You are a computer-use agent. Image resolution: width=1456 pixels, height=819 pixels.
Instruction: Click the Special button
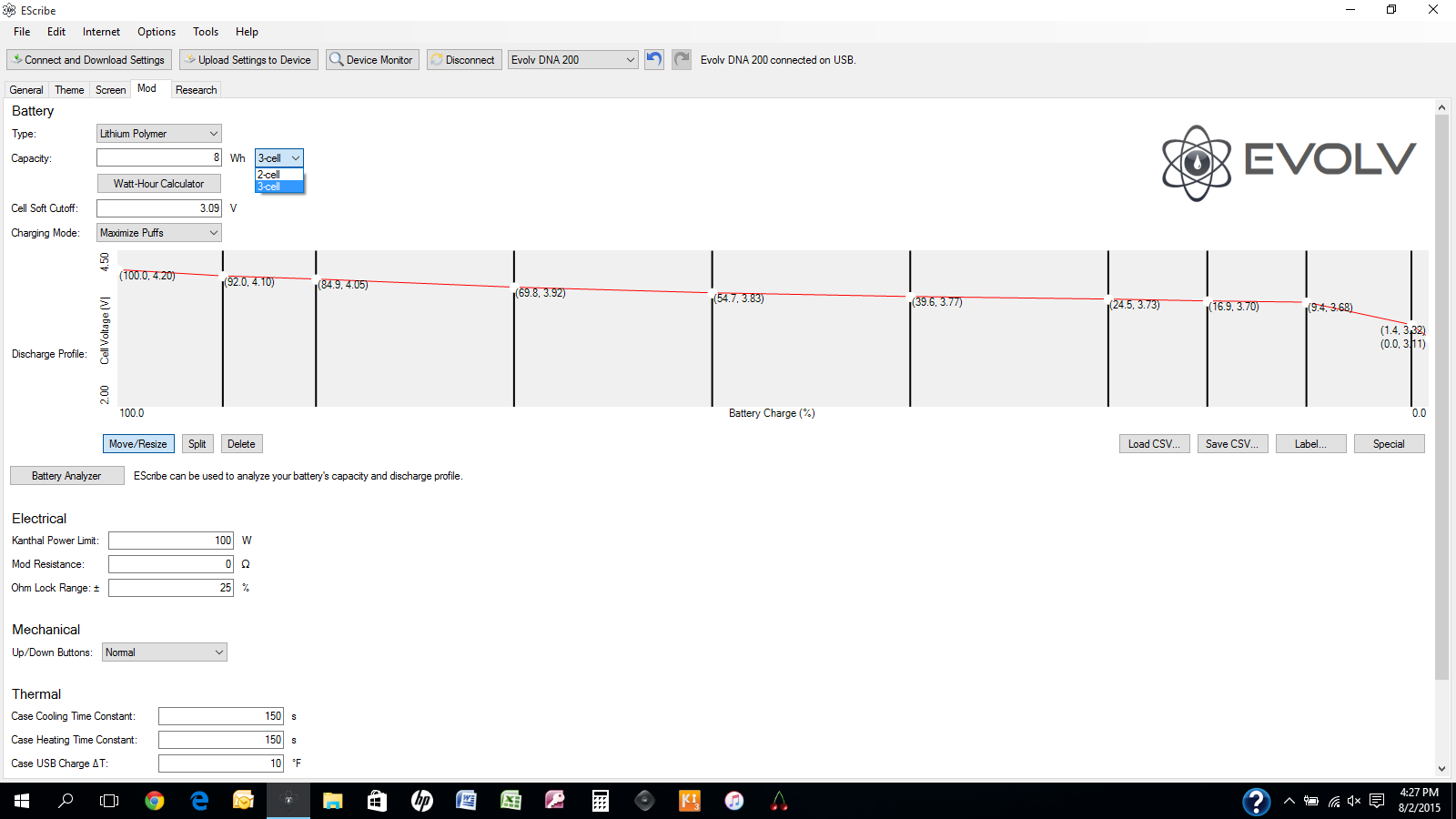click(x=1389, y=444)
